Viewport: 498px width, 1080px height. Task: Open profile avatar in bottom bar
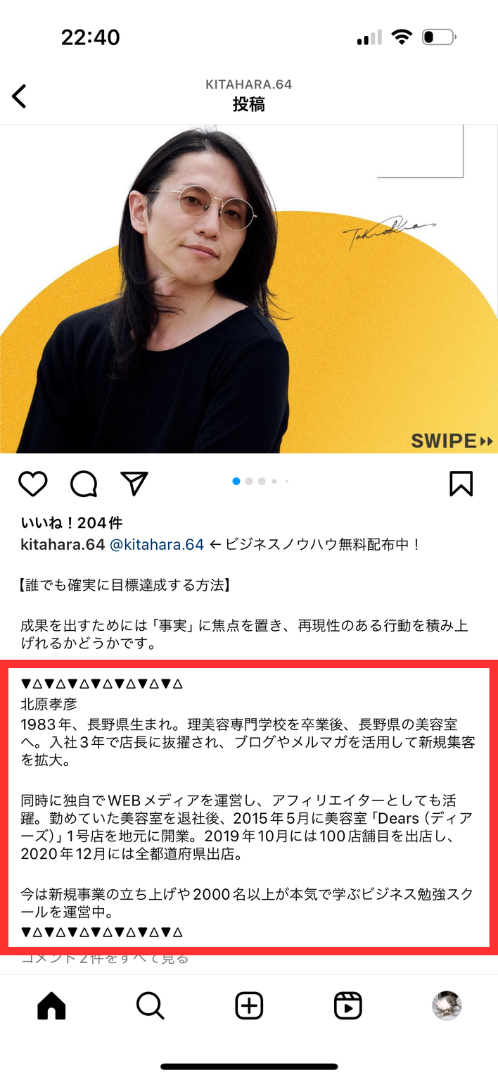[x=446, y=1006]
